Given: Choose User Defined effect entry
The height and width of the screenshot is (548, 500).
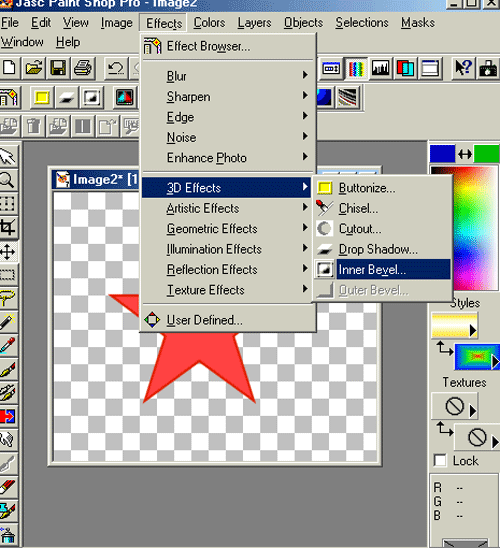Looking at the screenshot, I should click(227, 320).
